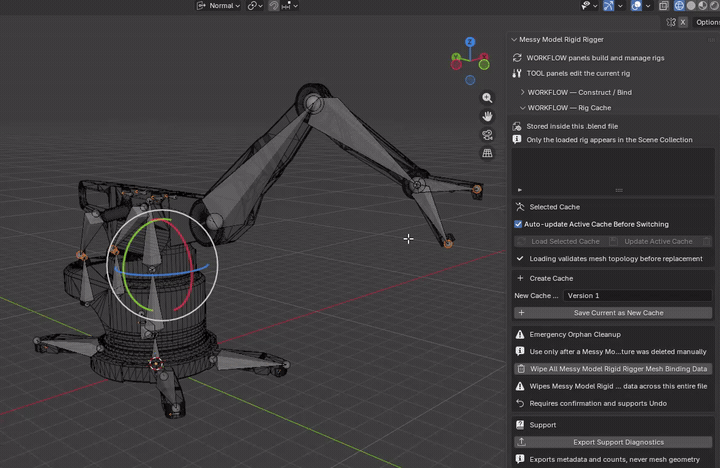This screenshot has width=720, height=468.
Task: Click the Create Cache plus icon
Action: 520,278
